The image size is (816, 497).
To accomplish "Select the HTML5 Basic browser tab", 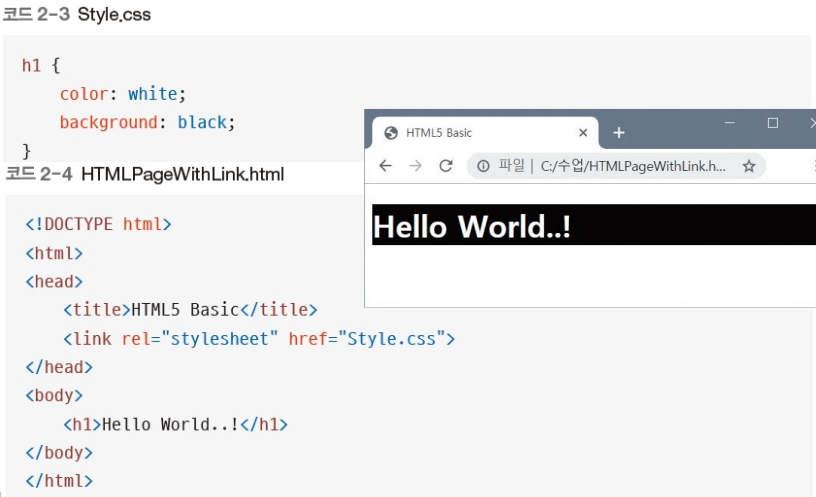I will [x=485, y=133].
